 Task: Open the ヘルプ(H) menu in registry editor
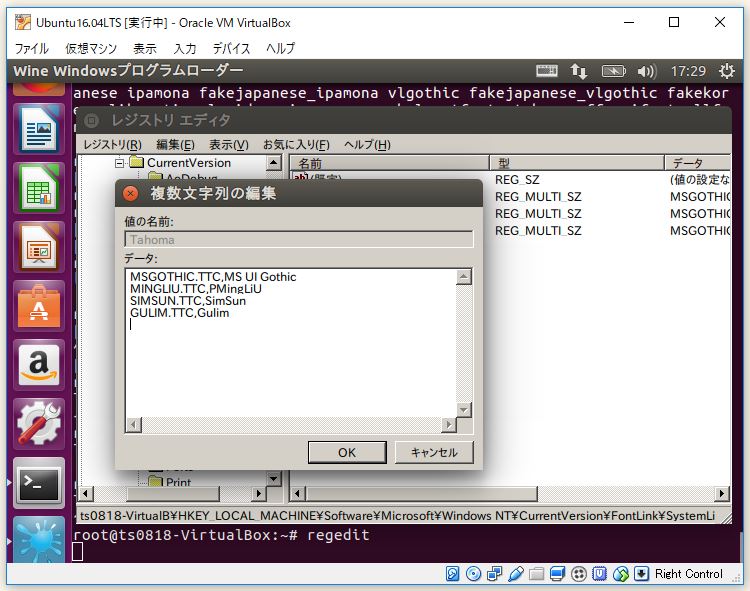click(367, 144)
